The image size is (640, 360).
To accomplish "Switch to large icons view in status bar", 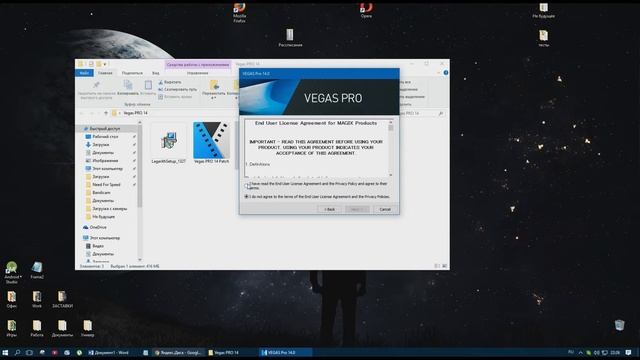I will tap(444, 266).
